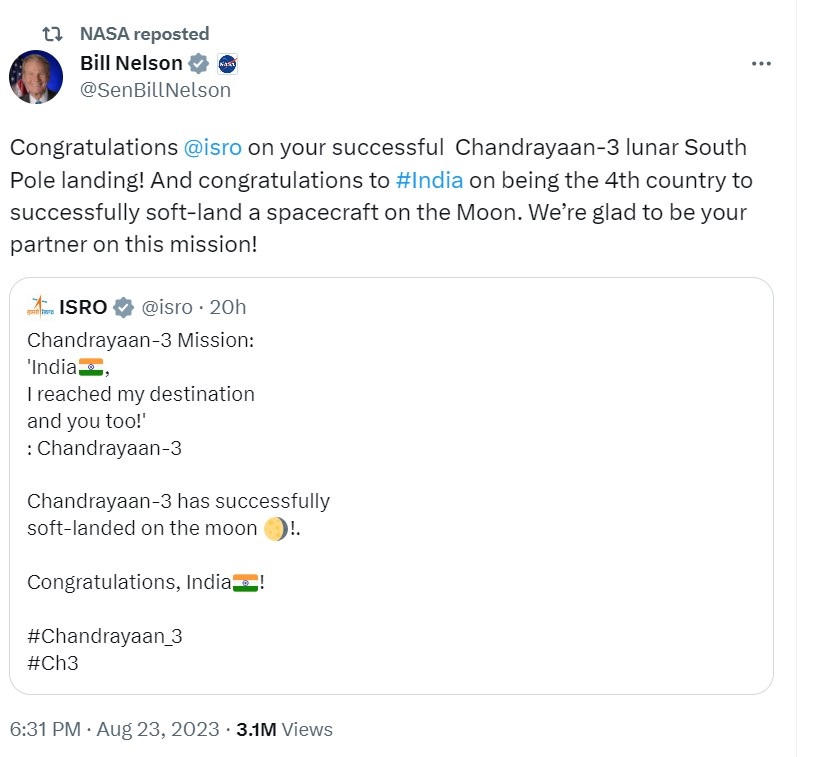The width and height of the screenshot is (830, 757).
Task: Click Bill Nelson's blue verified badge
Action: (x=199, y=64)
